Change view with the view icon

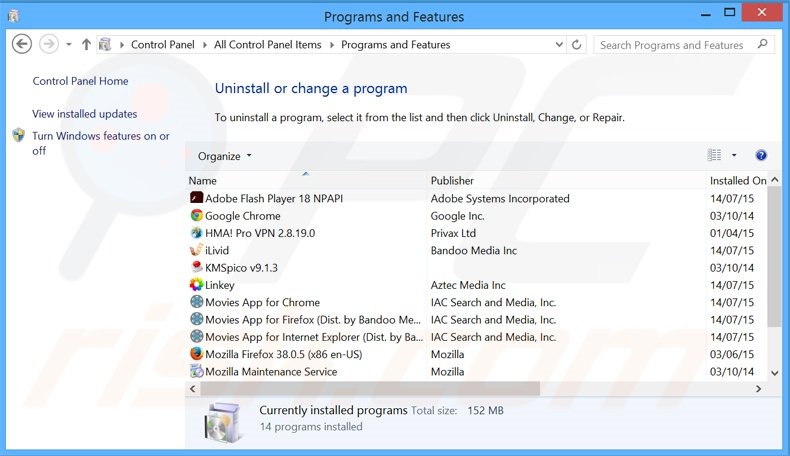coord(714,155)
